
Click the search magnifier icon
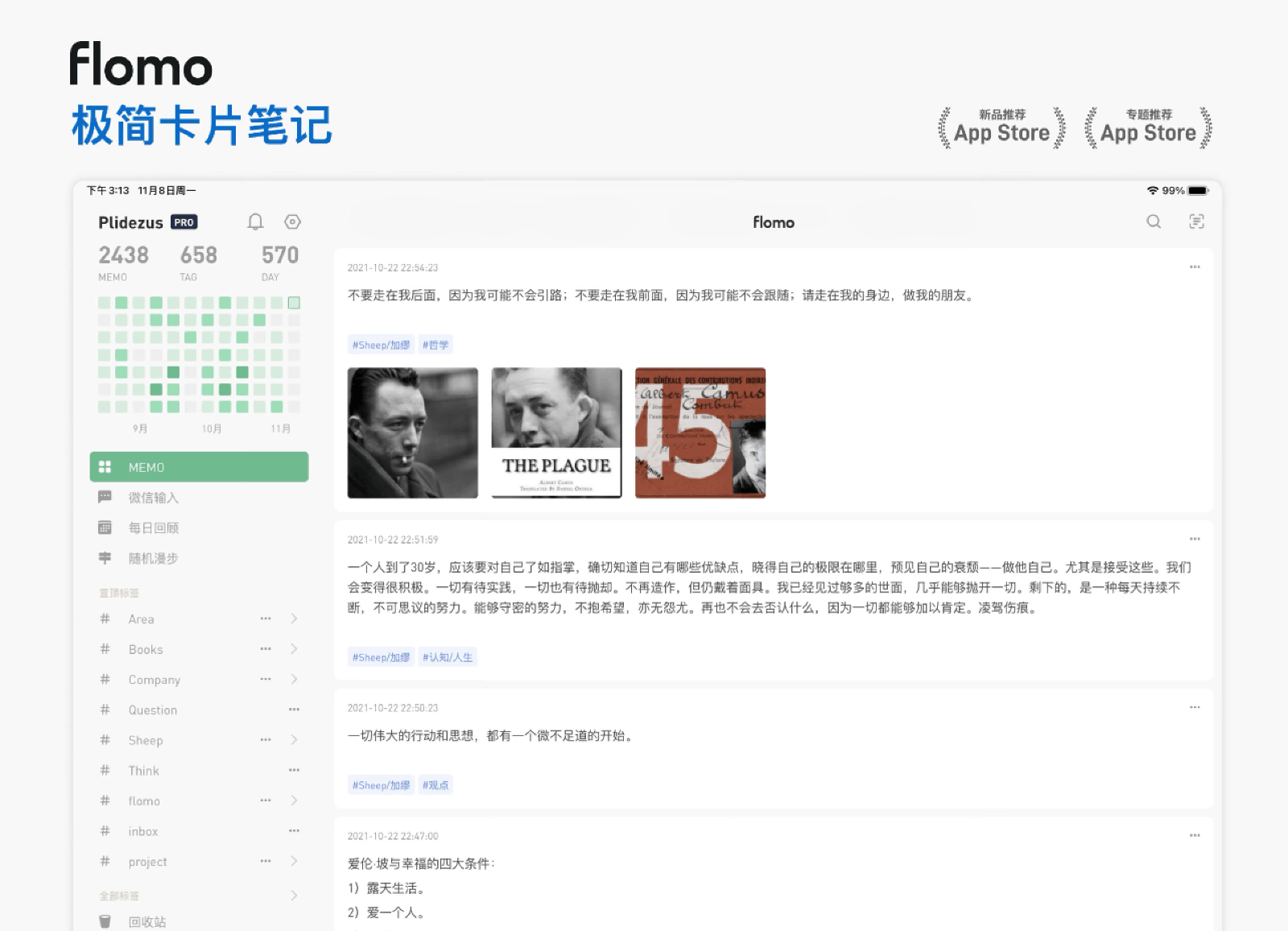[x=1154, y=222]
